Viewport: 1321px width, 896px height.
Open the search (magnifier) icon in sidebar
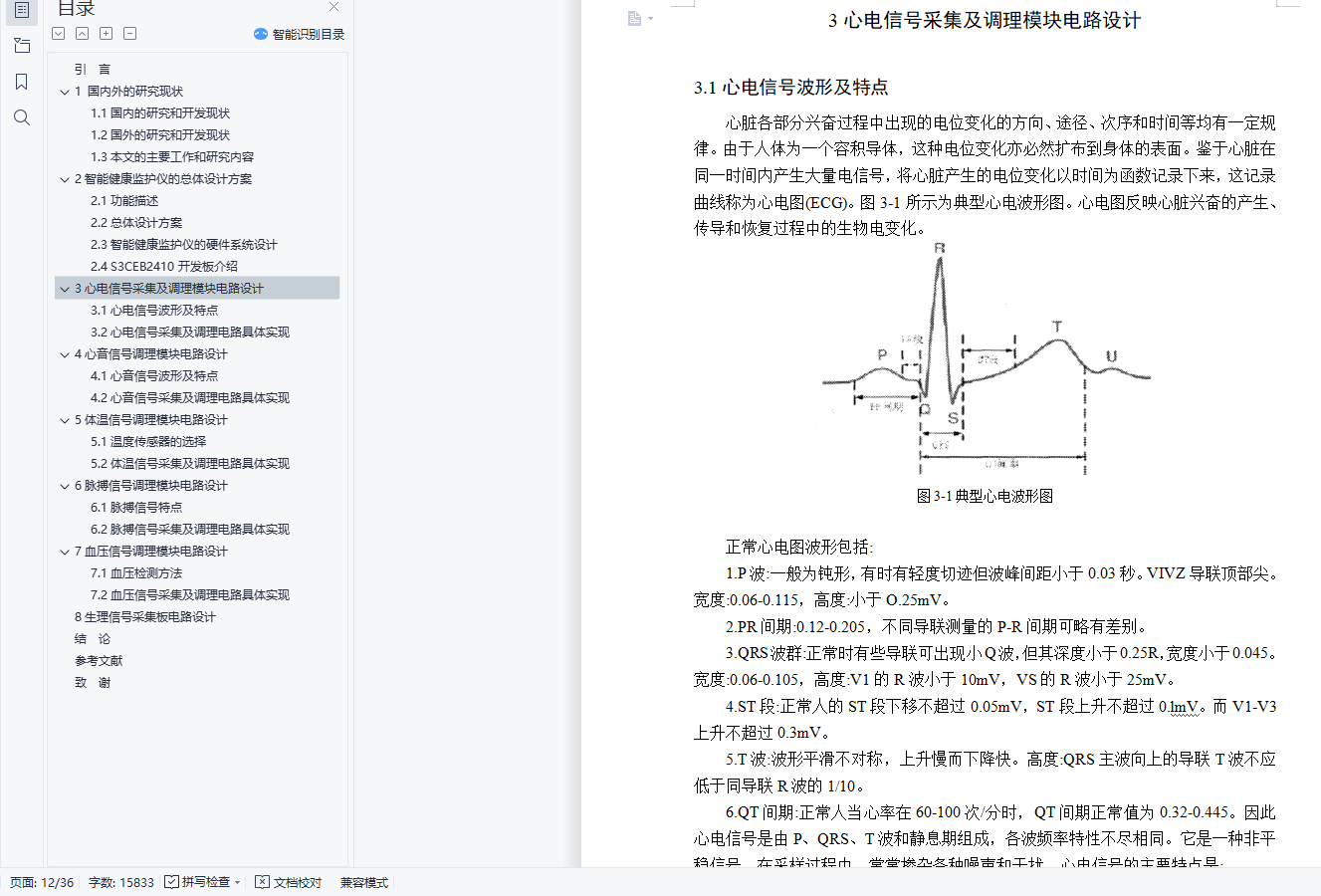[x=22, y=117]
